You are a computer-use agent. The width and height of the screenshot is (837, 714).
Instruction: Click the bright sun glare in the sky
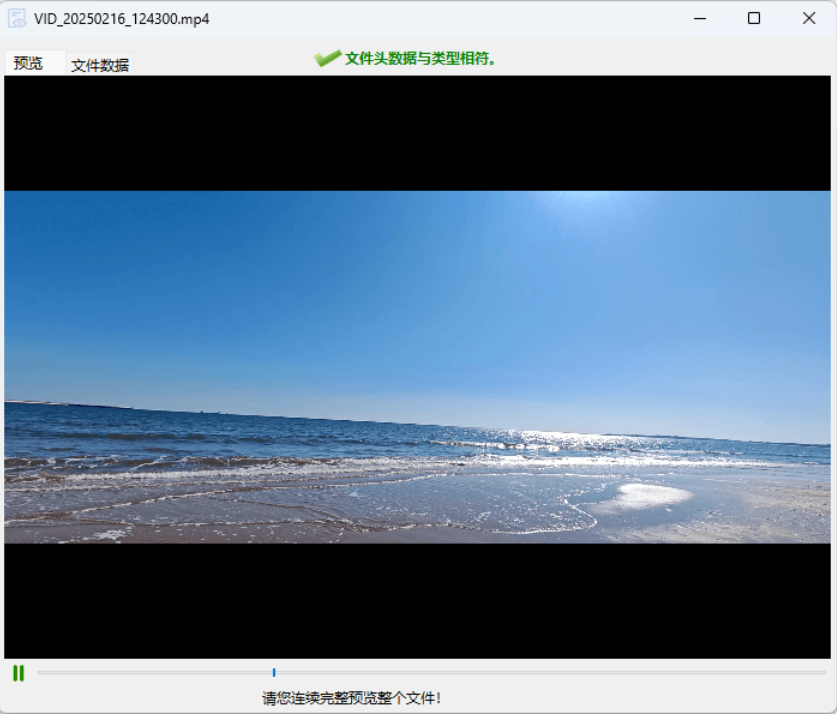click(x=579, y=203)
